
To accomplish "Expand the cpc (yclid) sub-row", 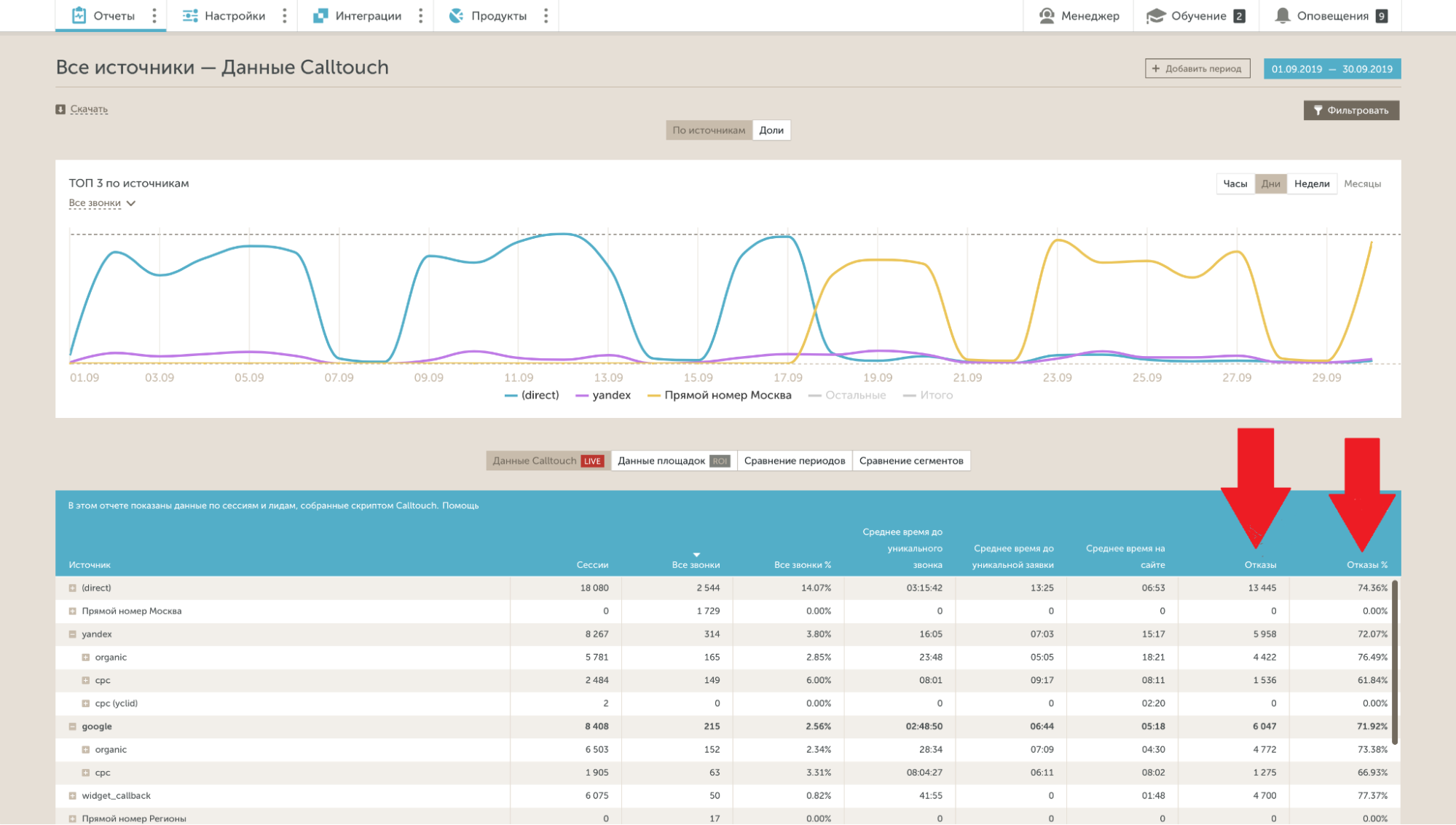I will (x=85, y=703).
